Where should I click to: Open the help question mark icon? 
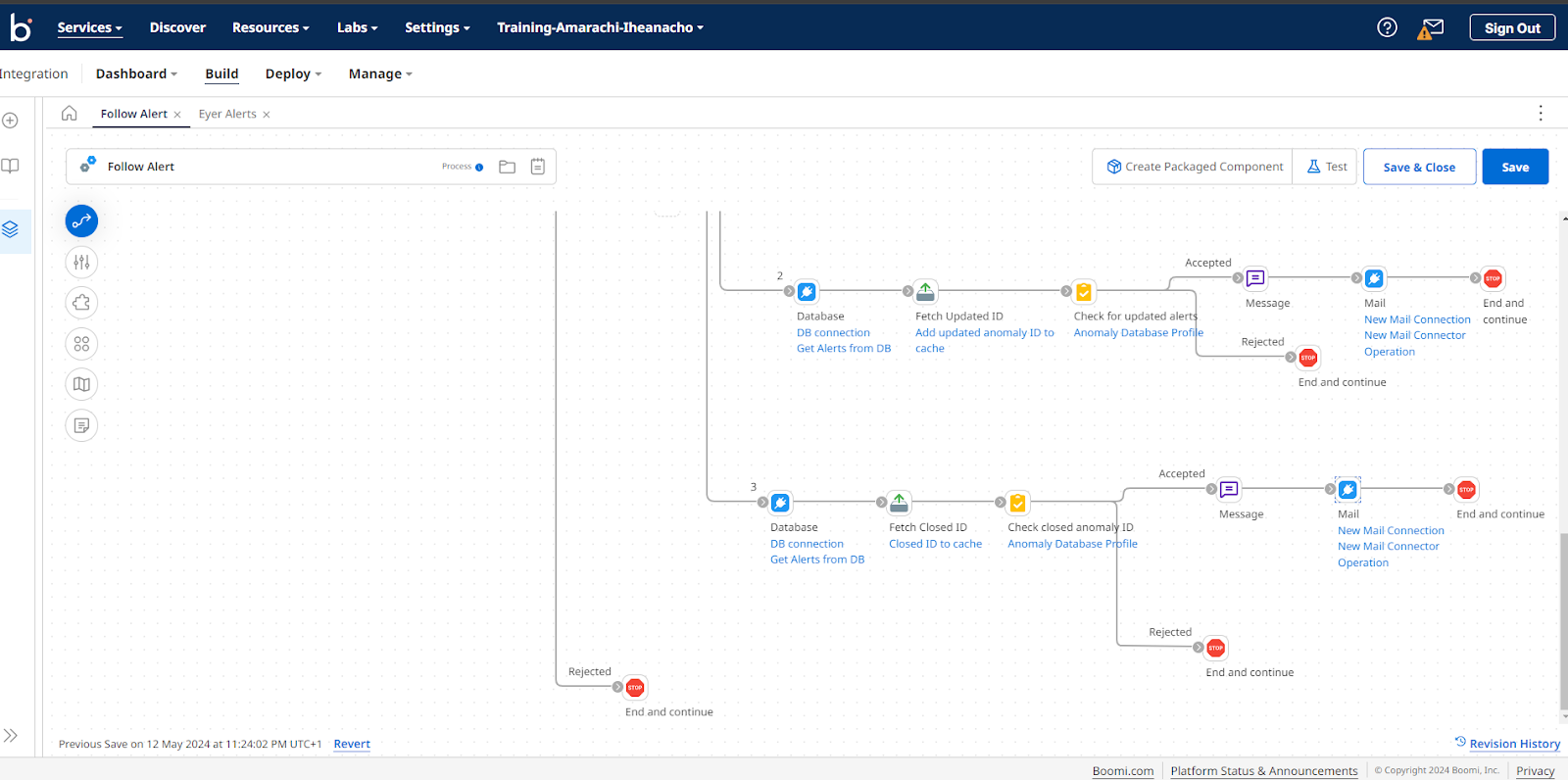click(x=1387, y=27)
